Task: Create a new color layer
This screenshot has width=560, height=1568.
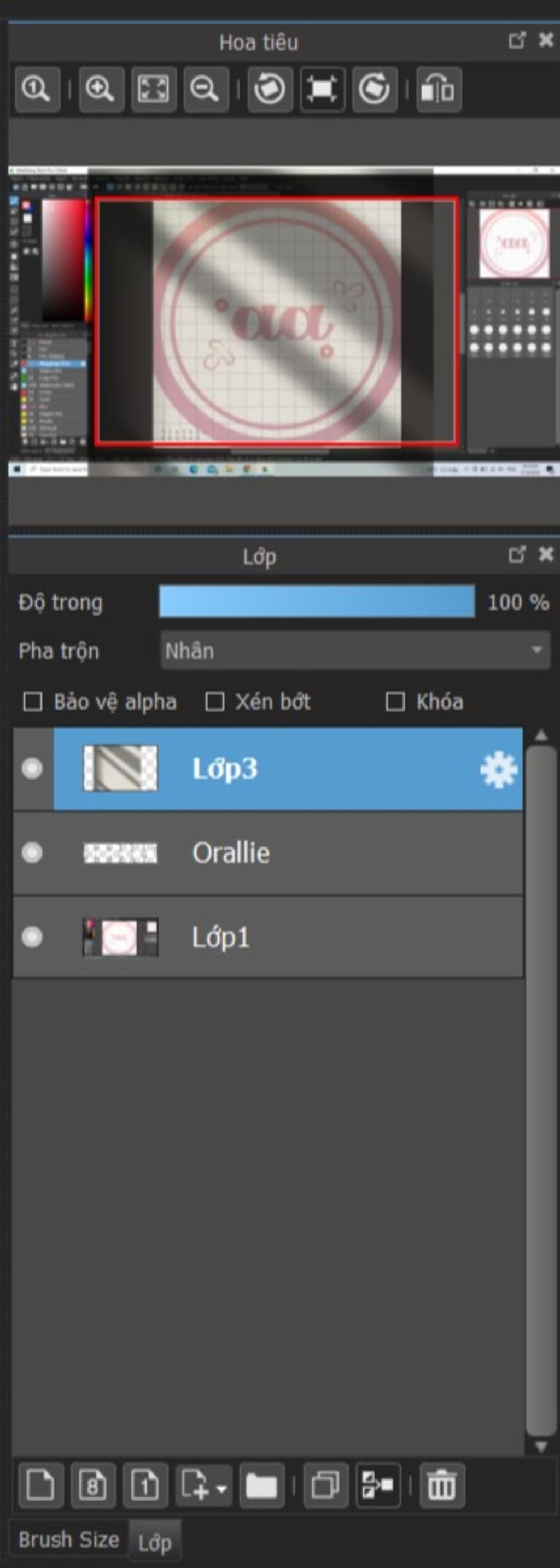Action: click(x=41, y=1485)
